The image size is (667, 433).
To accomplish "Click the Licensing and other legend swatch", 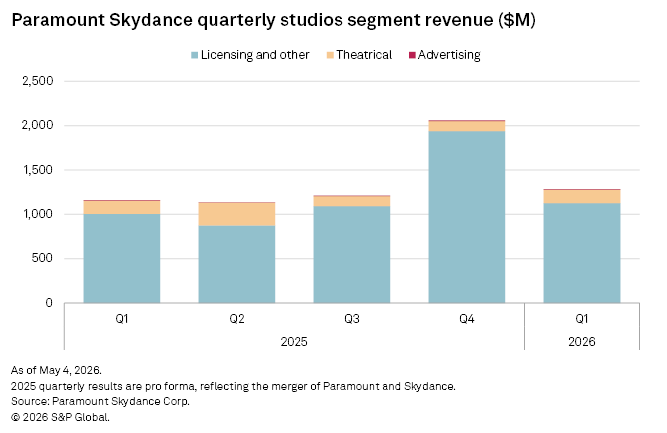I will click(194, 55).
